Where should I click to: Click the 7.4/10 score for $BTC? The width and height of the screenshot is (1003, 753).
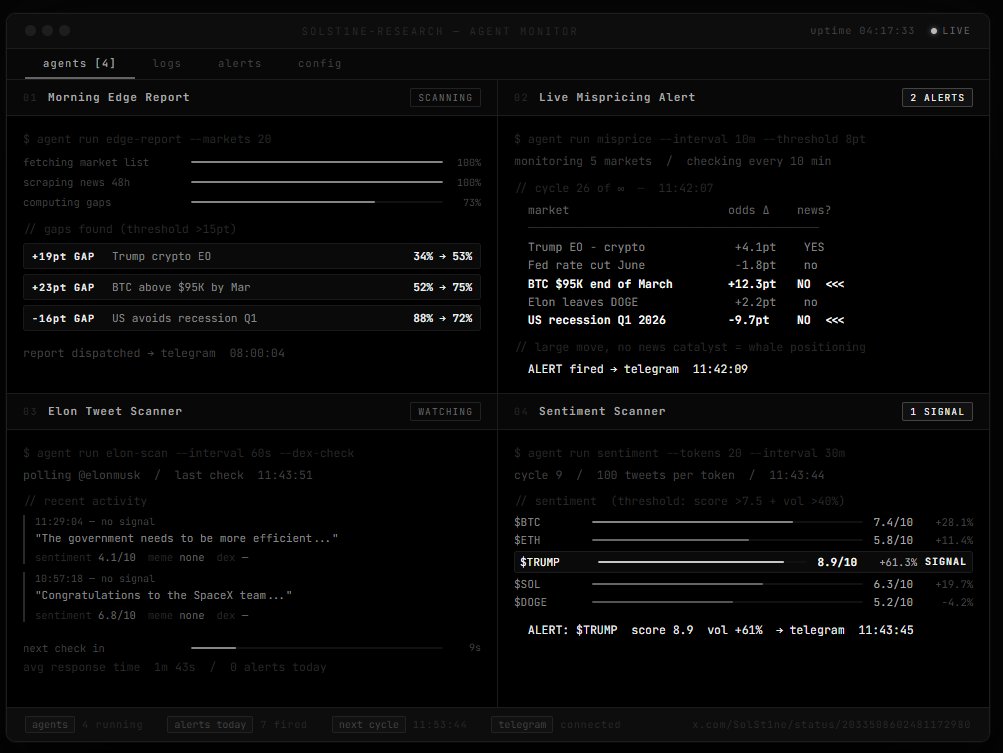point(893,522)
